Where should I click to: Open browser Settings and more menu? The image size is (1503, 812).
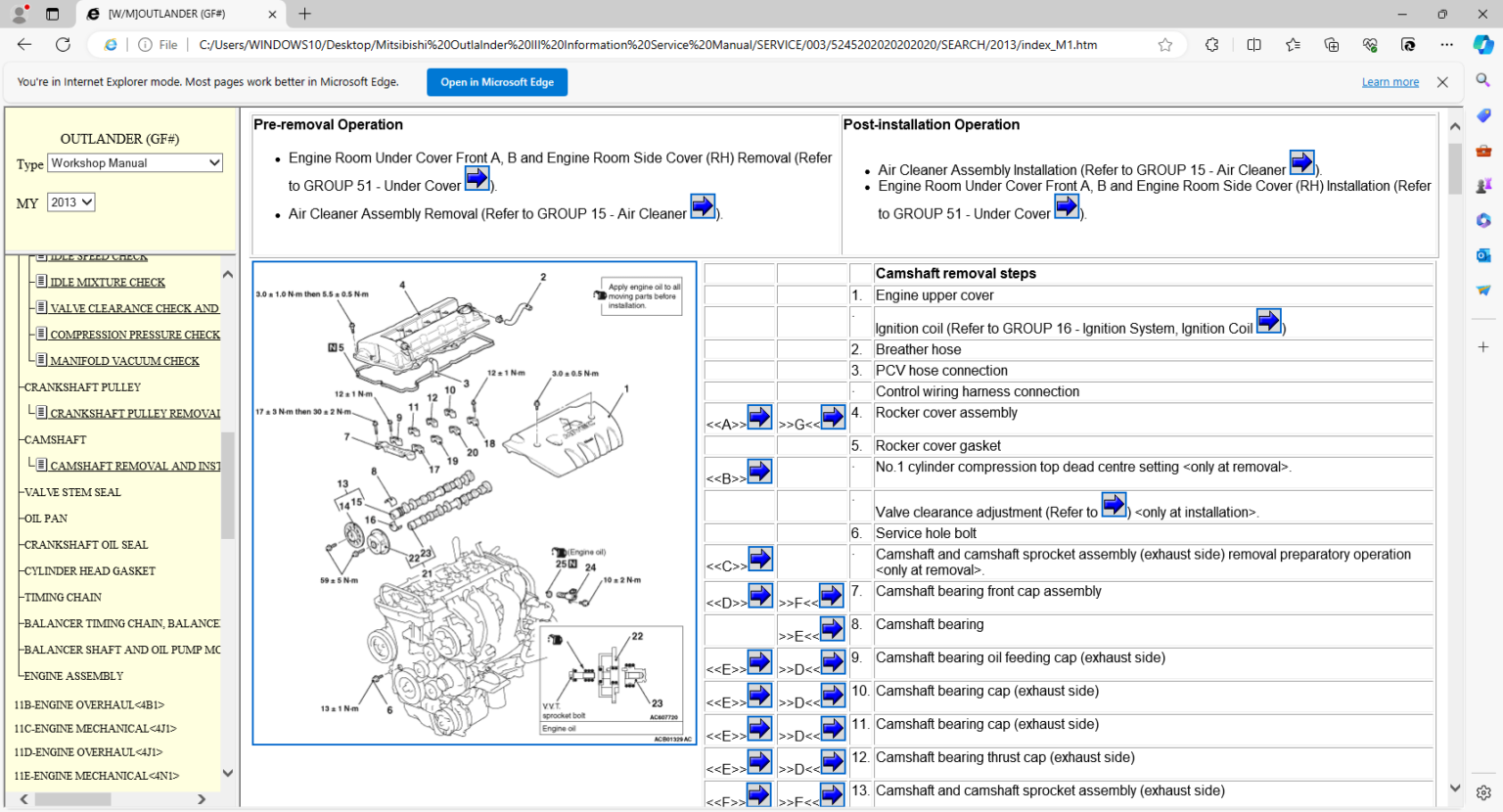(1446, 45)
